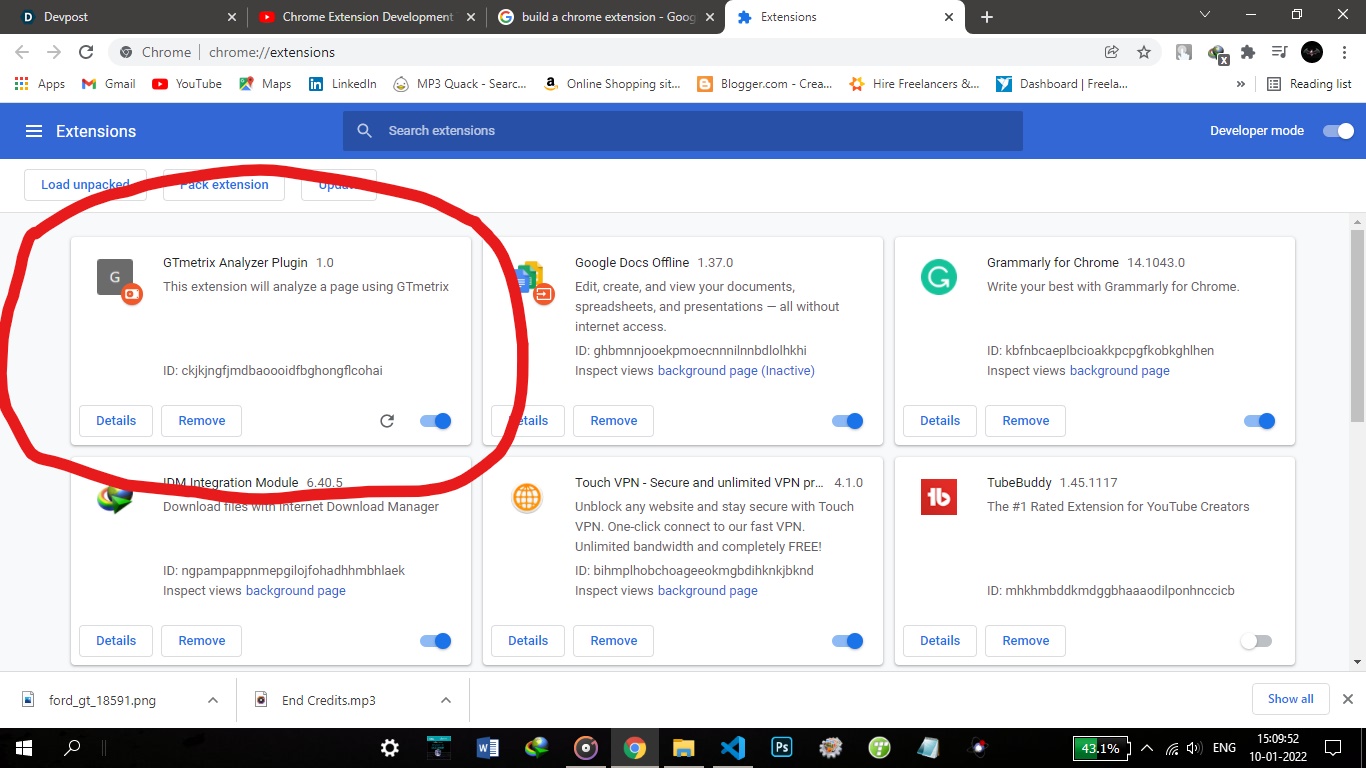Open the Windows notification center

click(1333, 747)
